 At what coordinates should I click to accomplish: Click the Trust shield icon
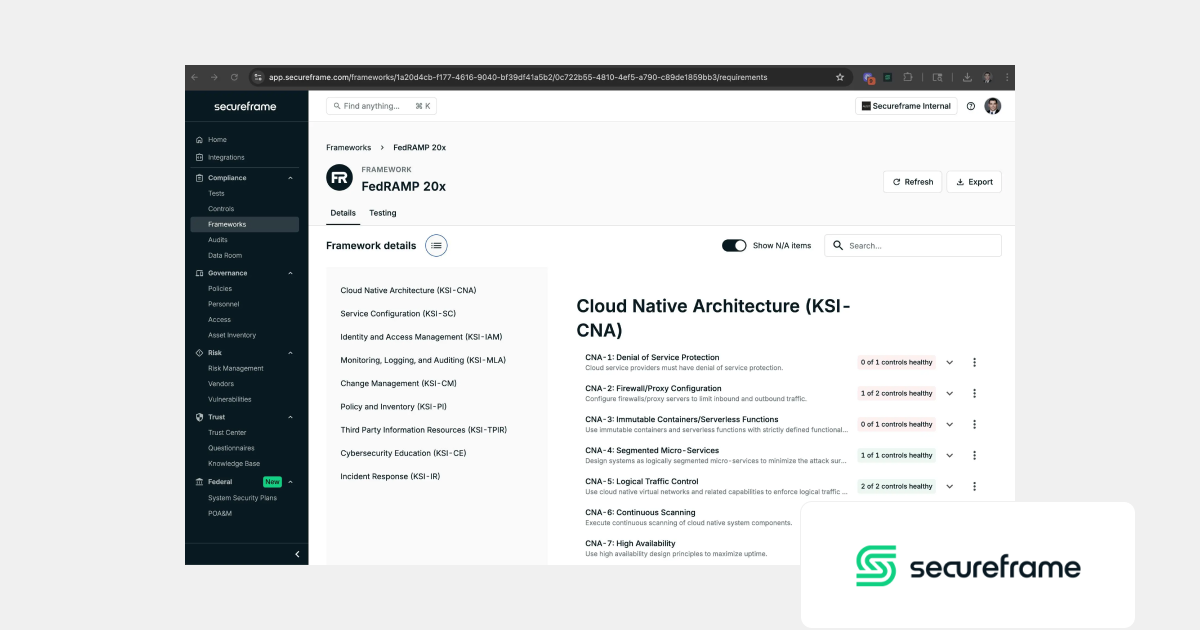tap(200, 417)
